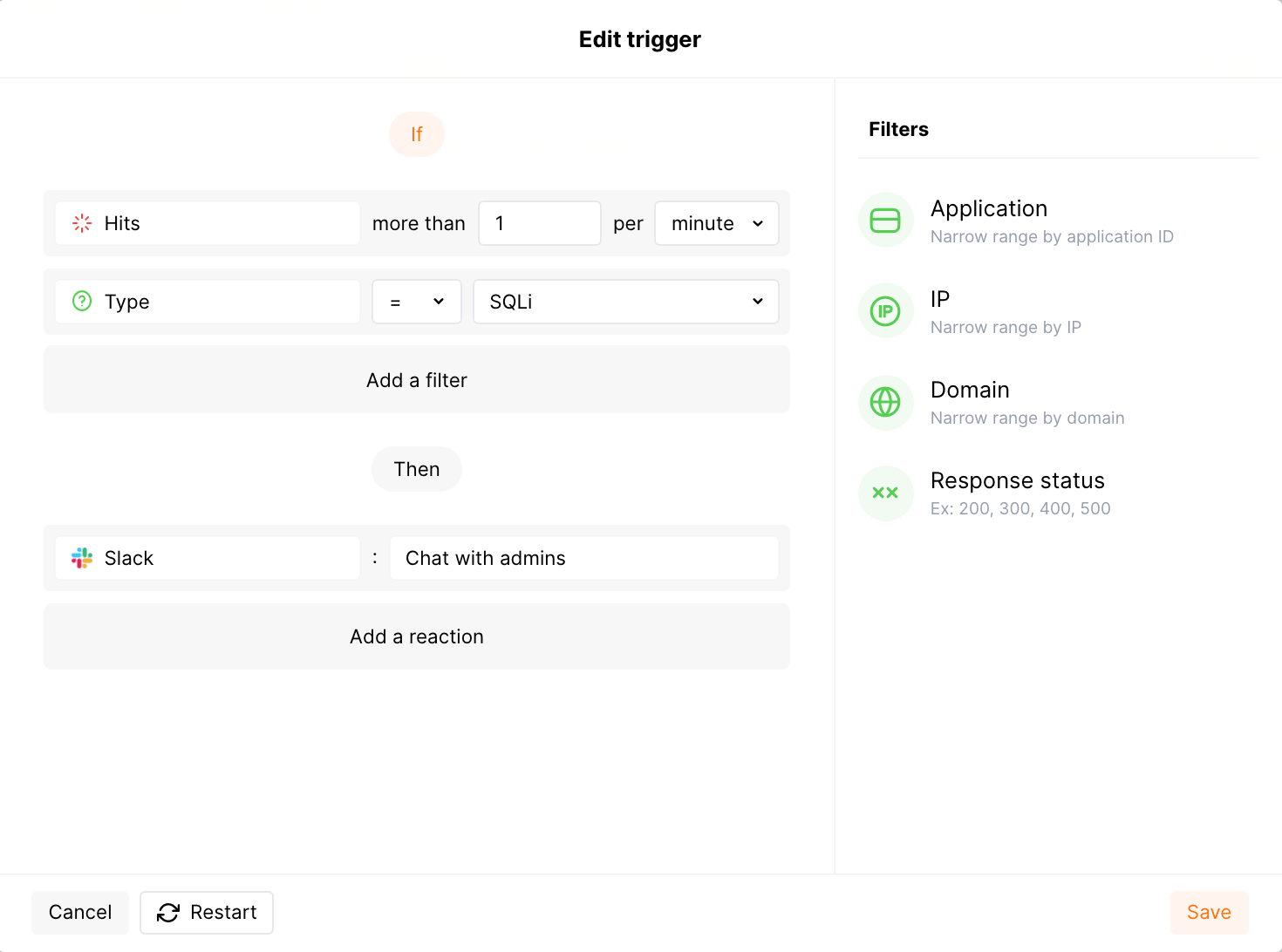This screenshot has width=1282, height=952.
Task: Open the minute unit dropdown
Action: coord(716,223)
